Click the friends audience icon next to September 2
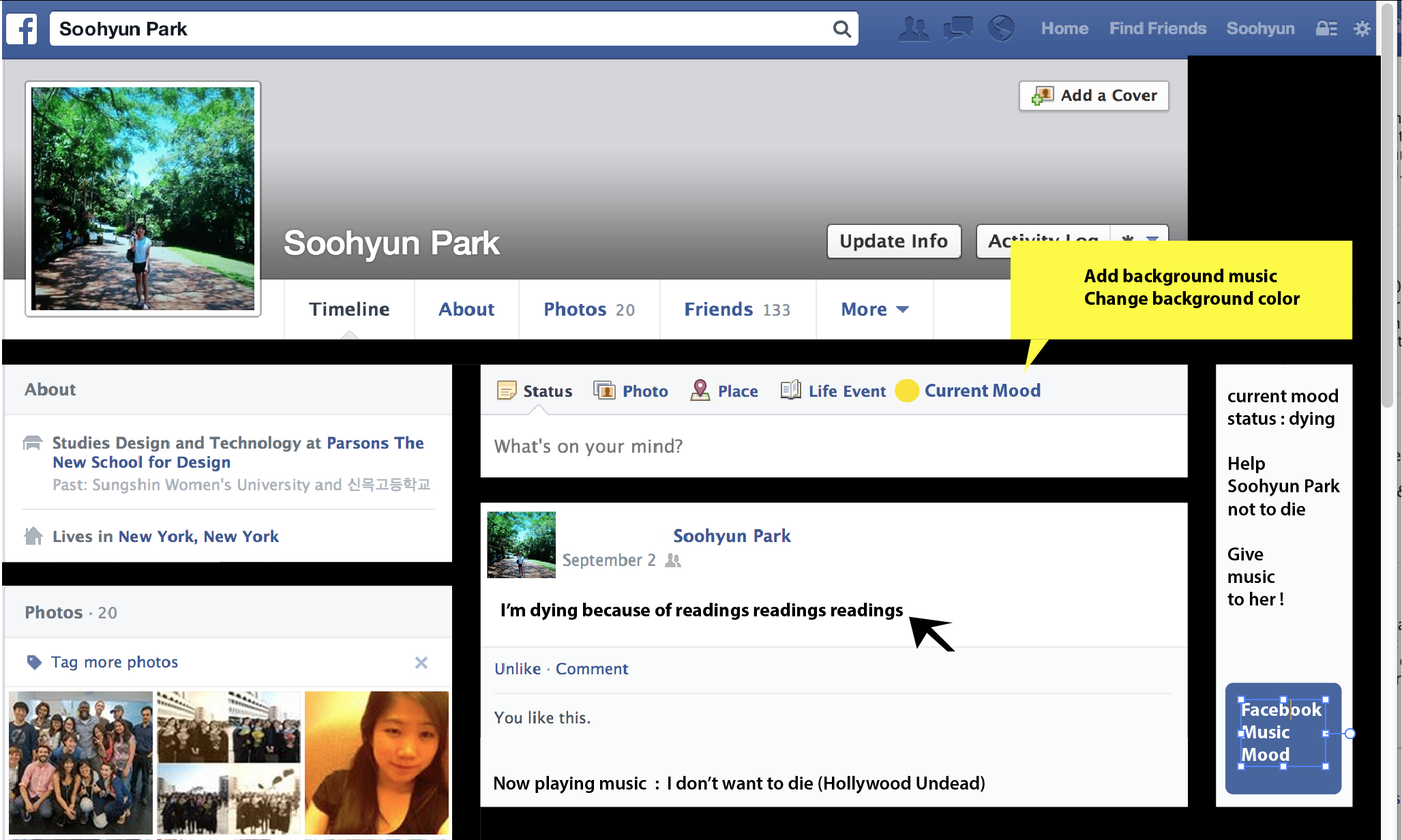This screenshot has height=840, width=1402. (673, 560)
